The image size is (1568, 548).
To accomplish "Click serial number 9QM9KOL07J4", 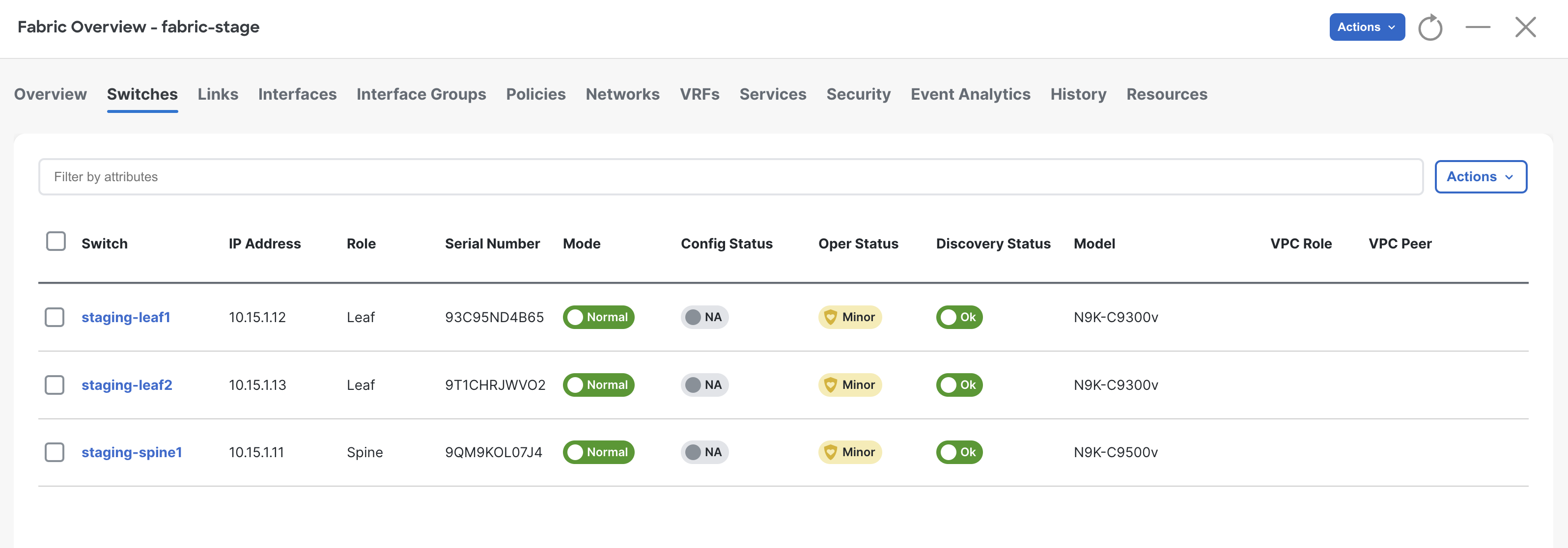I will pyautogui.click(x=494, y=453).
